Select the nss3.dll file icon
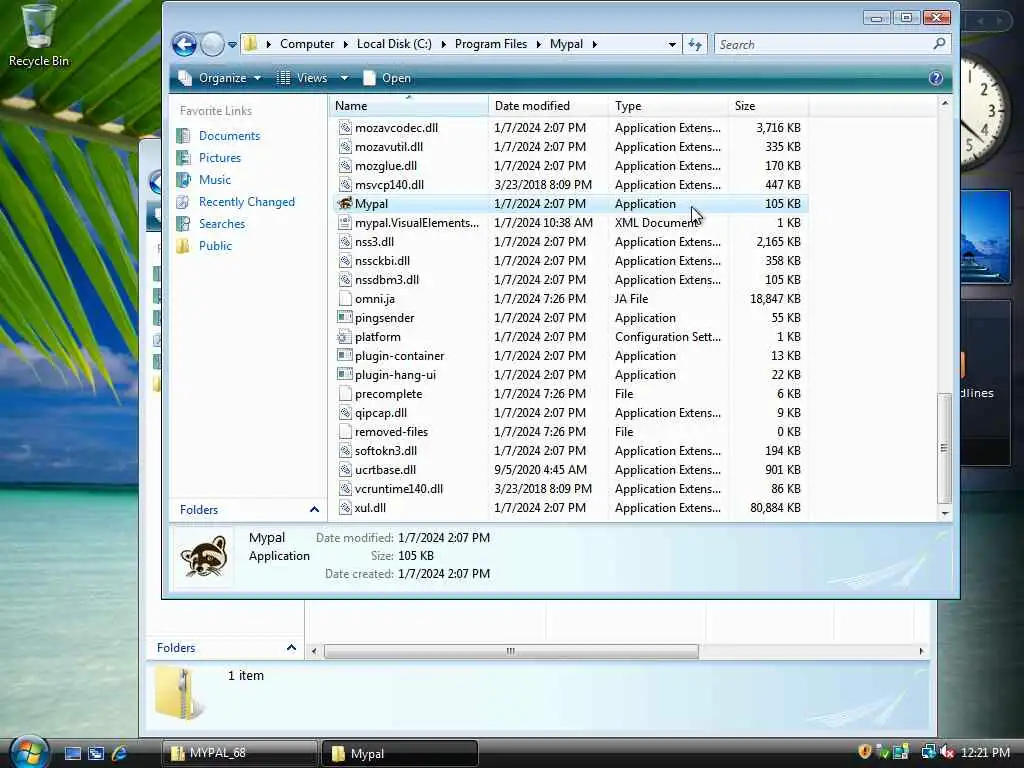1024x768 pixels. click(x=345, y=242)
